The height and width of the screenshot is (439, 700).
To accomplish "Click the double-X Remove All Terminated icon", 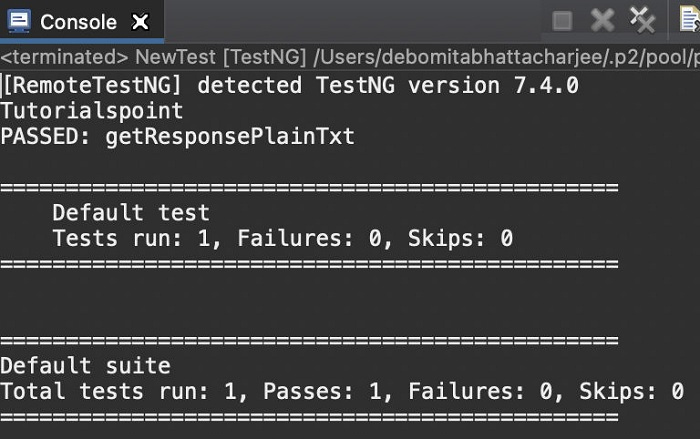I will 642,19.
